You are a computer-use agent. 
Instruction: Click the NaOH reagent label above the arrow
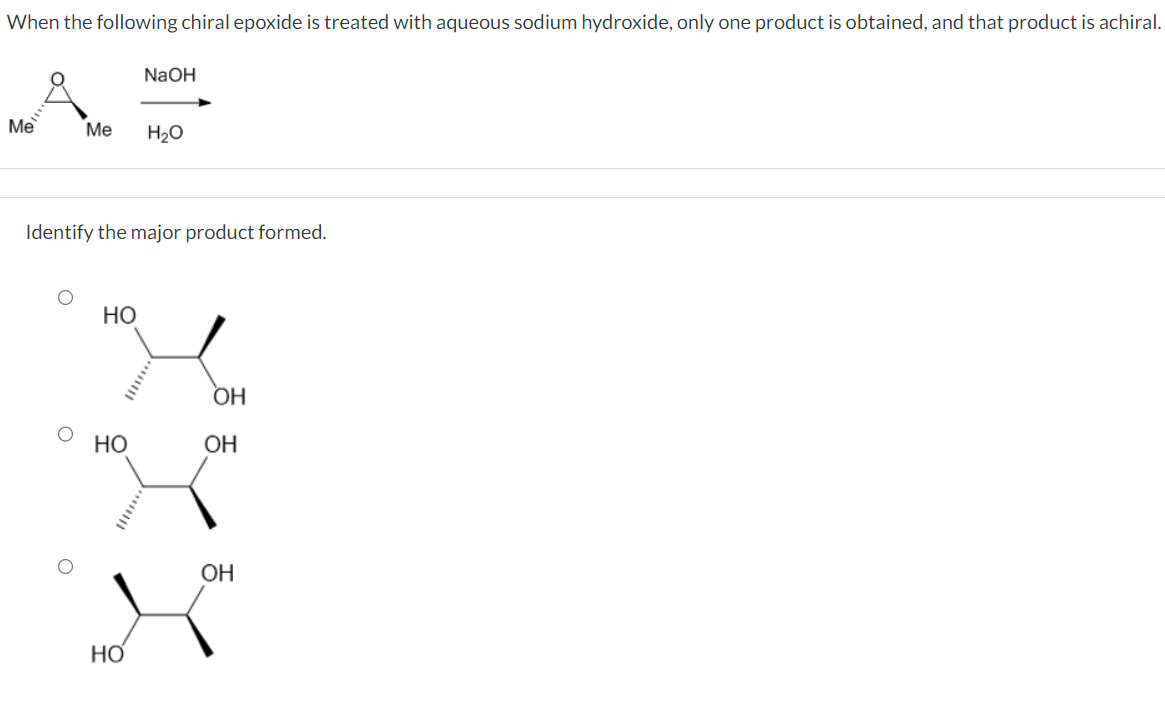pyautogui.click(x=170, y=75)
